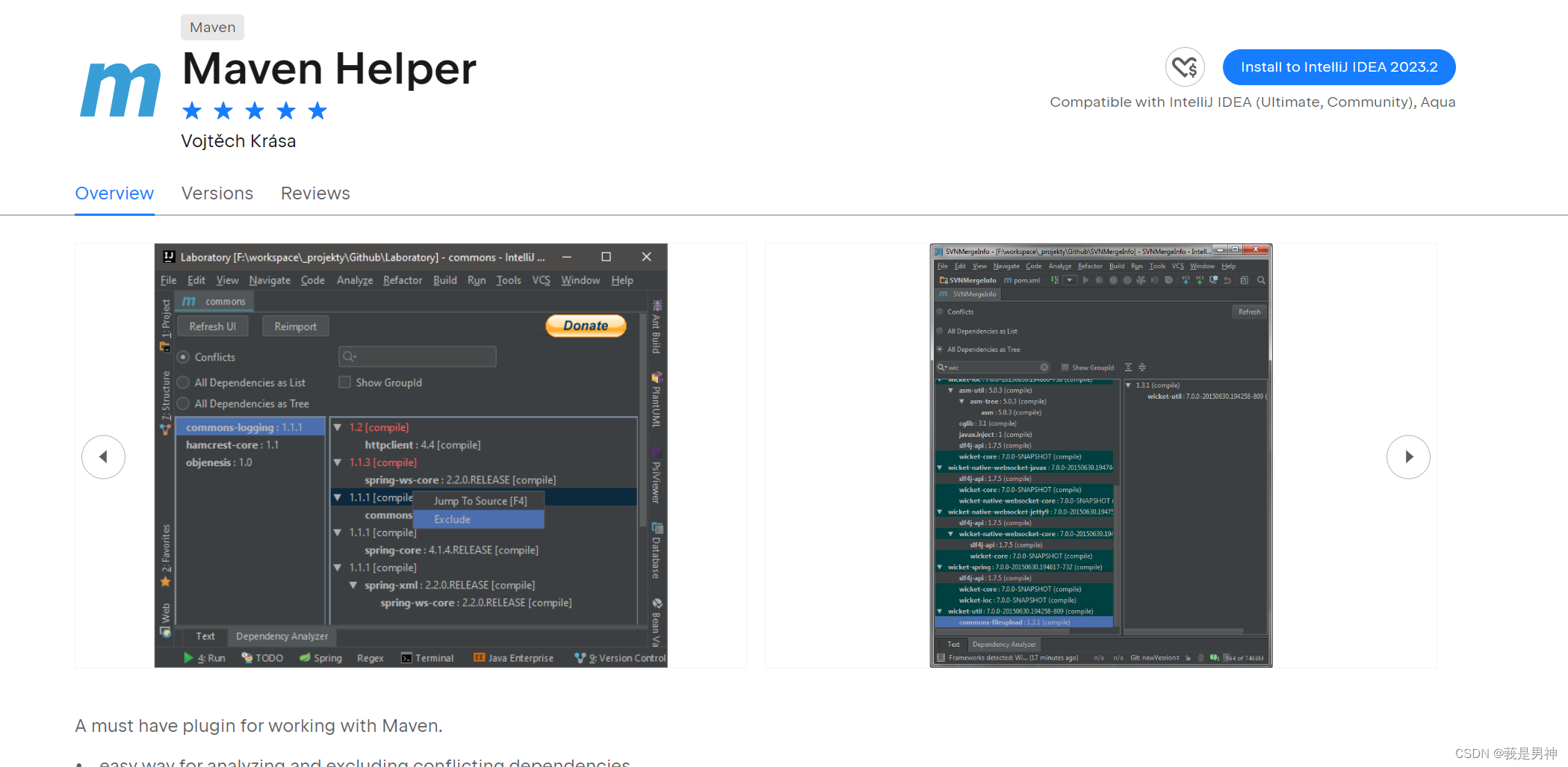Screen dimensions: 1568x767
Task: Select All Dependencies as Tree in Laboratory window
Action: (x=183, y=403)
